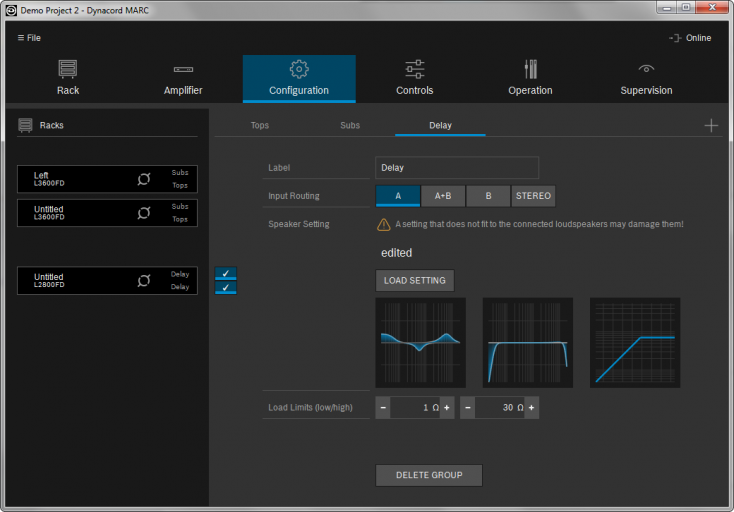Viewport: 734px width, 512px height.
Task: Increase the low load limit
Action: point(447,408)
